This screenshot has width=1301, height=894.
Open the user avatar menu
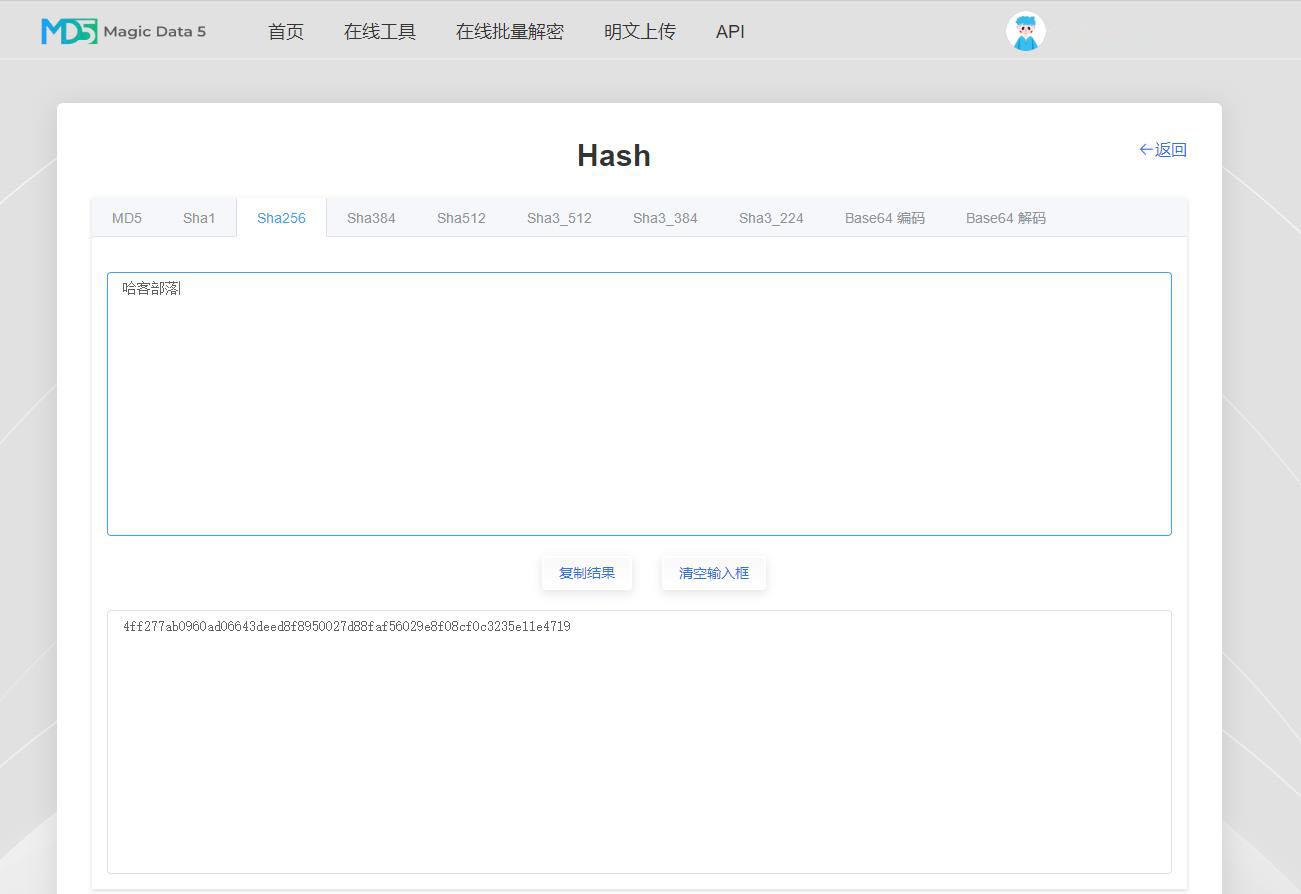point(1025,30)
